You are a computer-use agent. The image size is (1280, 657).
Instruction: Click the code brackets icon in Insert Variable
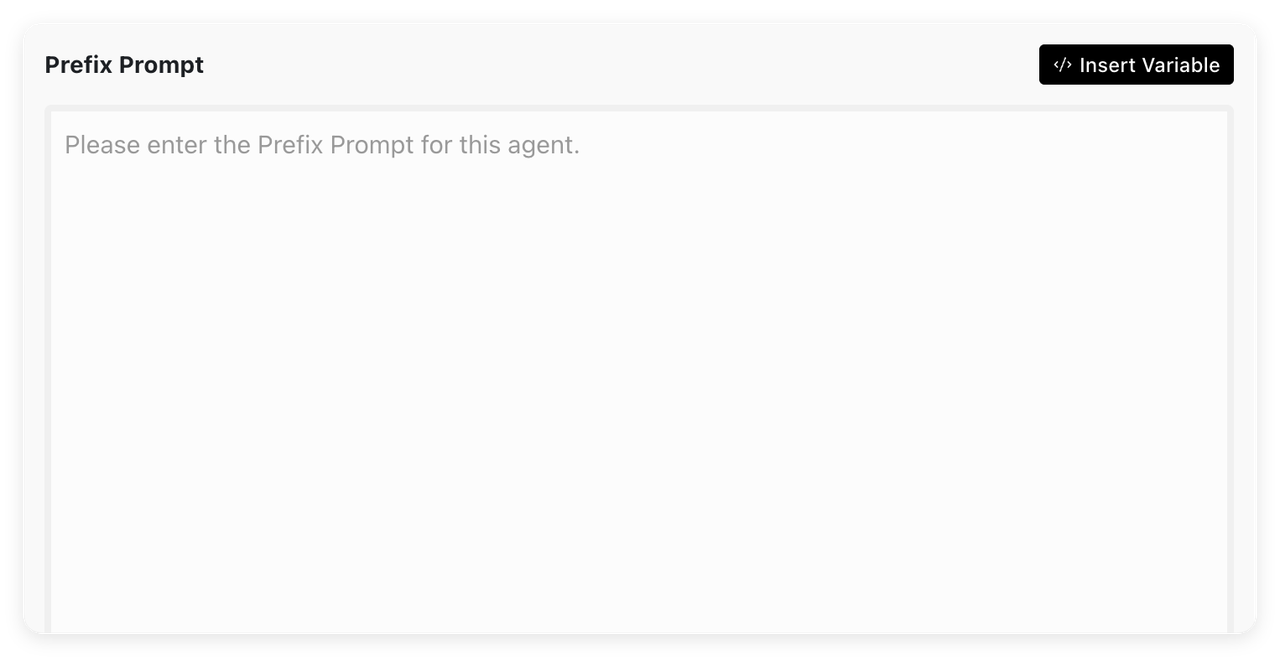(1062, 65)
